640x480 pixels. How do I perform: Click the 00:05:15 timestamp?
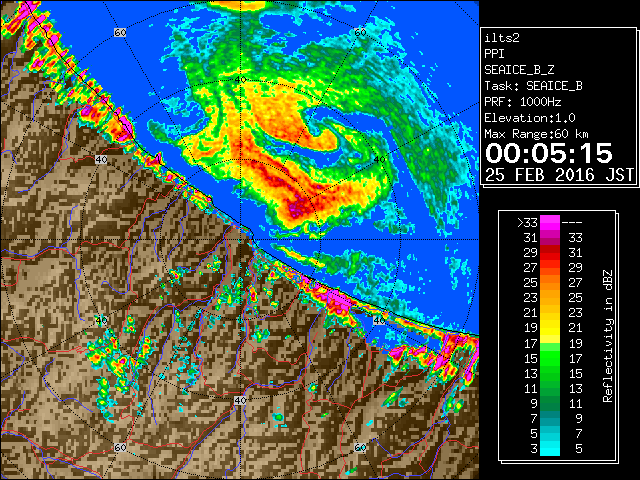549,153
